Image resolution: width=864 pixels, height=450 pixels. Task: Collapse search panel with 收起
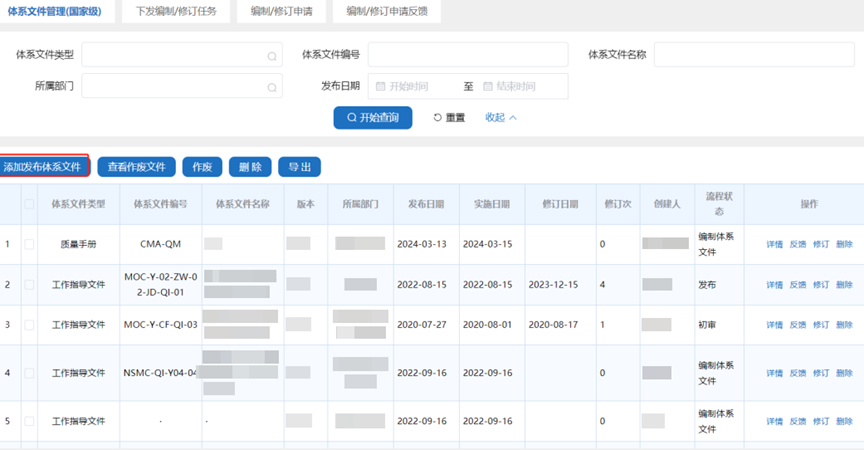tap(500, 118)
